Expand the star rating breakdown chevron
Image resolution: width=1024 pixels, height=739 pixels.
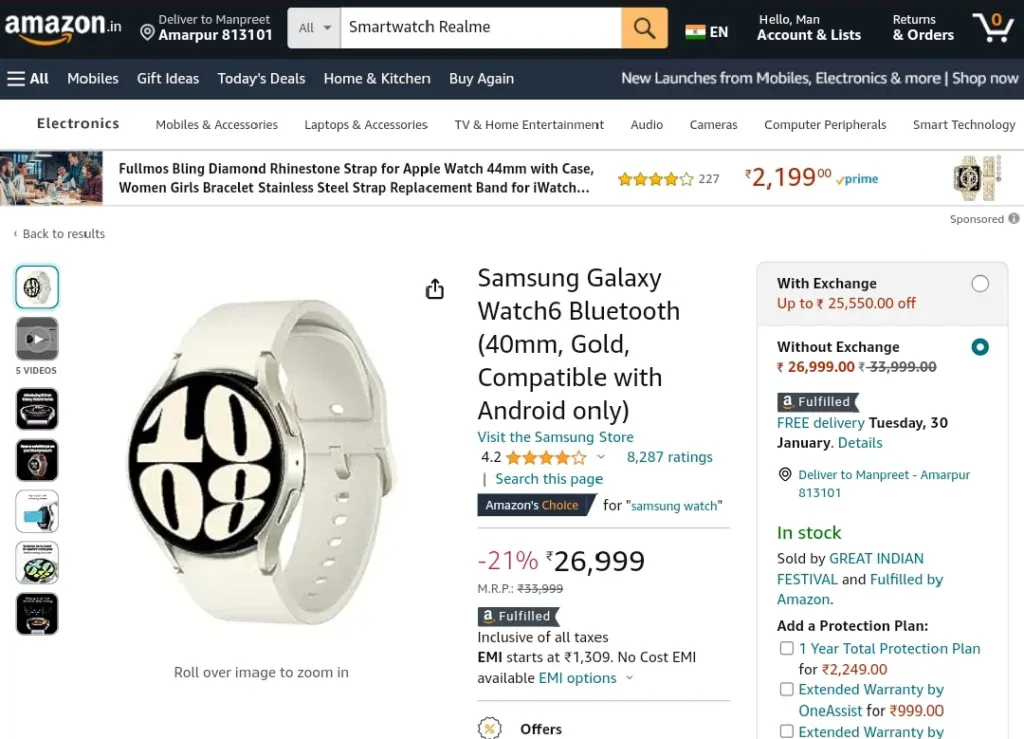601,457
